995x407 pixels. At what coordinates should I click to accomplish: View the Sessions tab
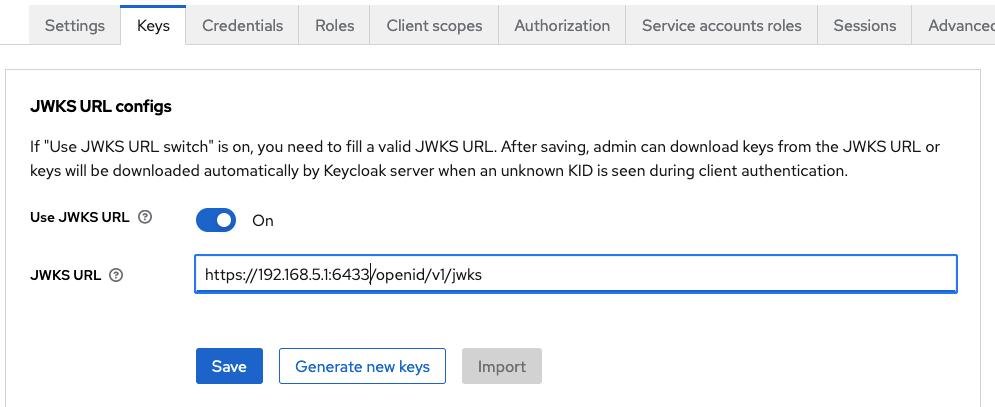point(865,25)
